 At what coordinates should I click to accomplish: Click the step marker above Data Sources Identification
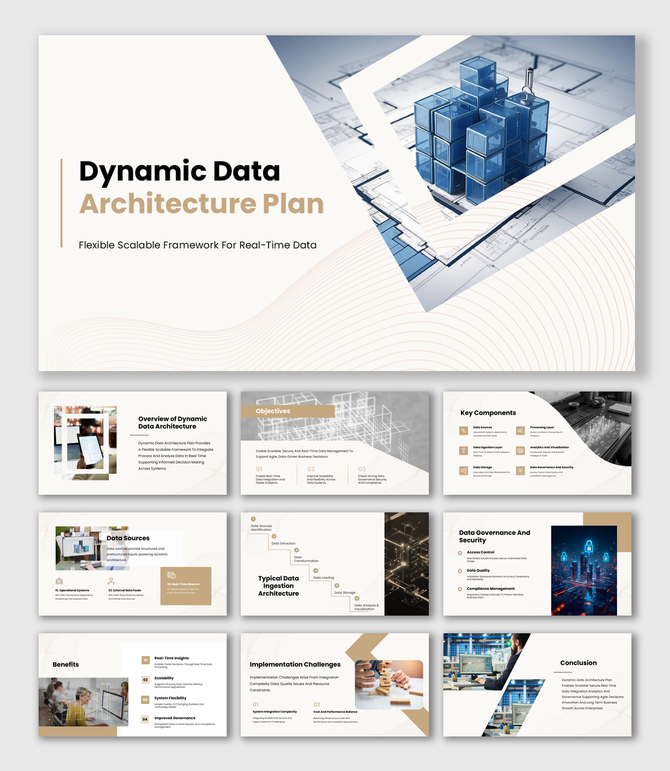[253, 519]
